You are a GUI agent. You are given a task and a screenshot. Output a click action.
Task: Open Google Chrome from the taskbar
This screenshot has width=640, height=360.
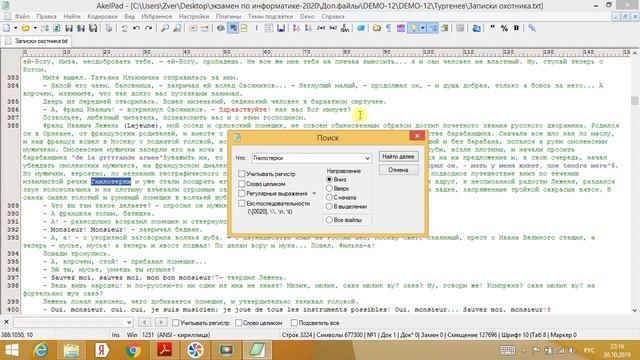click(133, 350)
